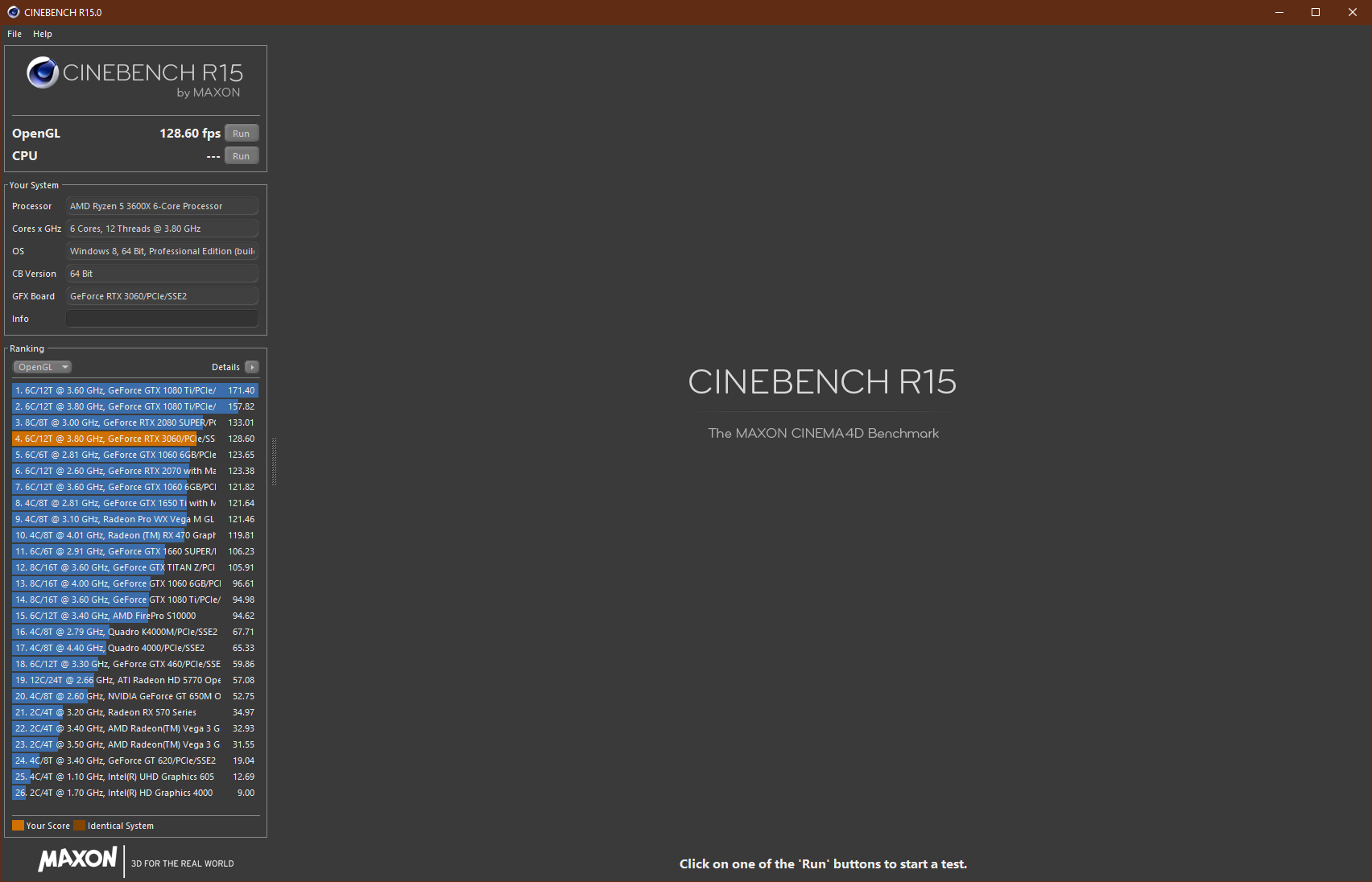Select highlighted row 4 RTX 3060 128.60

[x=135, y=439]
